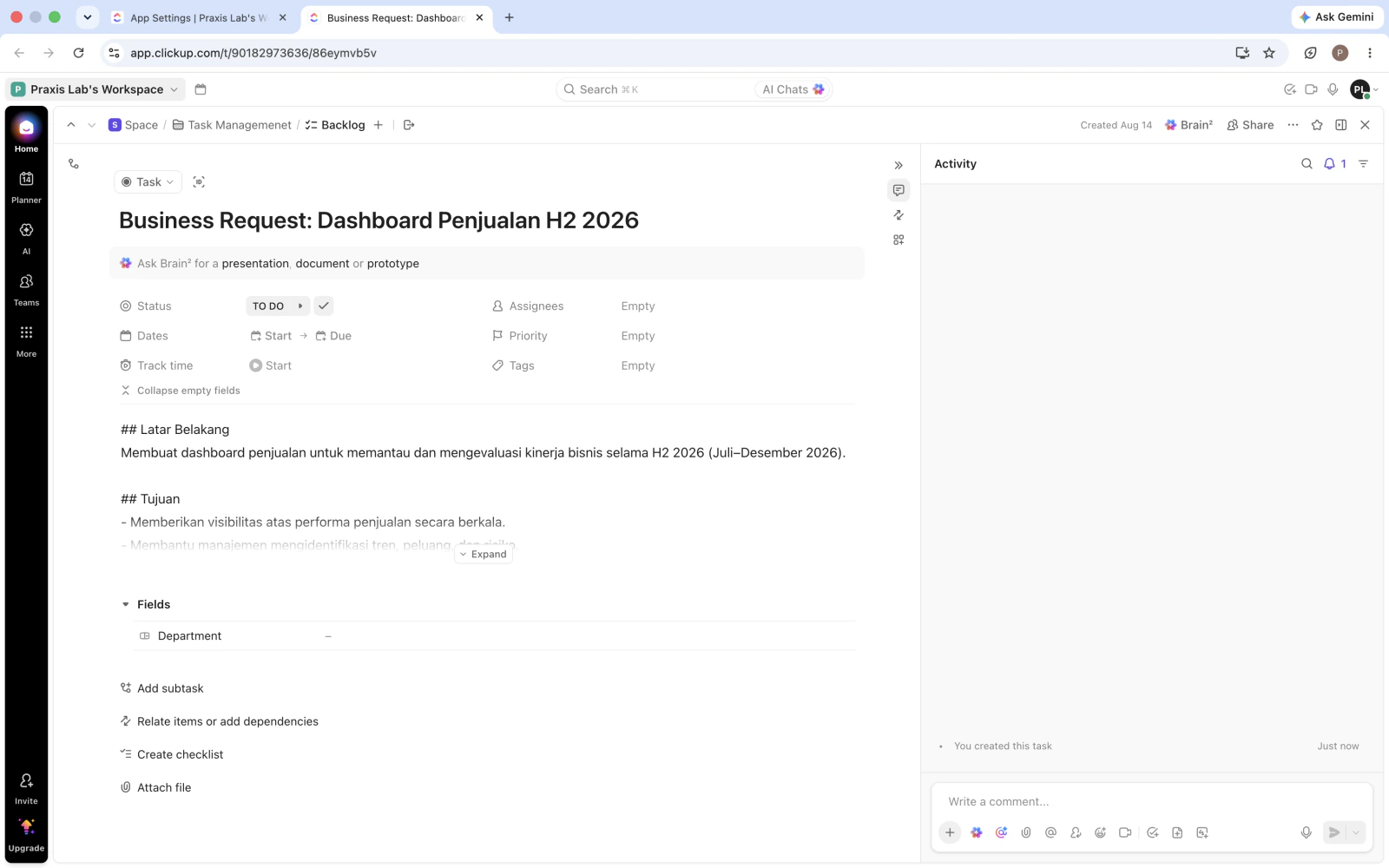Insert an @ mention in the comment

pyautogui.click(x=1050, y=832)
